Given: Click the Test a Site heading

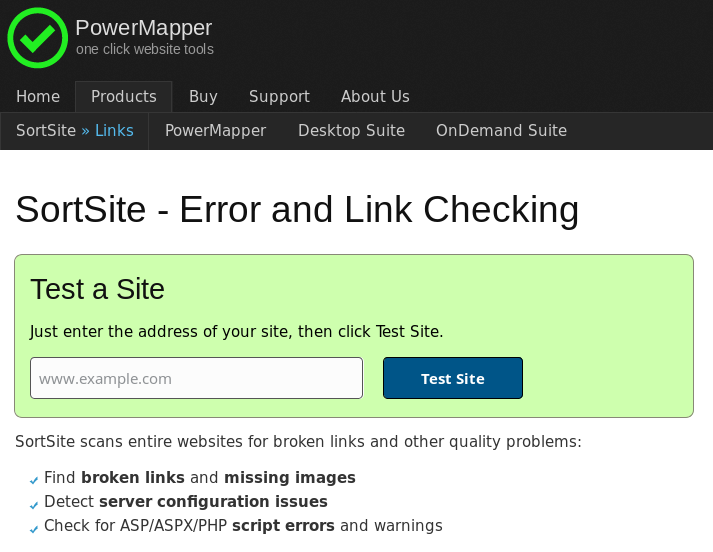Looking at the screenshot, I should [x=97, y=289].
